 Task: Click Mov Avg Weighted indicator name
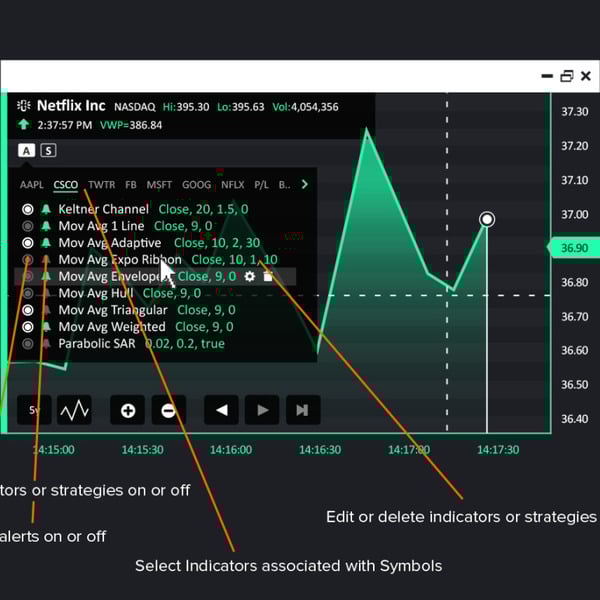coord(112,327)
